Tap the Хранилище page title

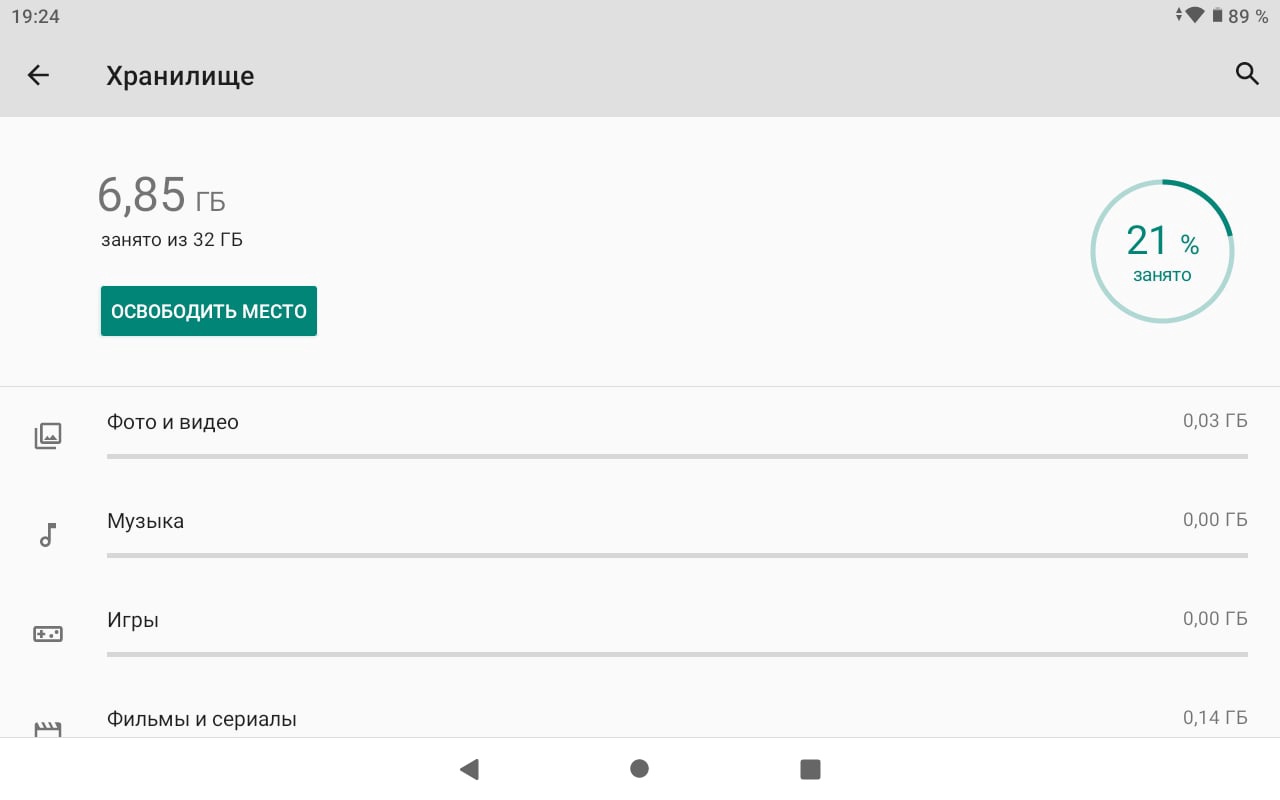[180, 76]
